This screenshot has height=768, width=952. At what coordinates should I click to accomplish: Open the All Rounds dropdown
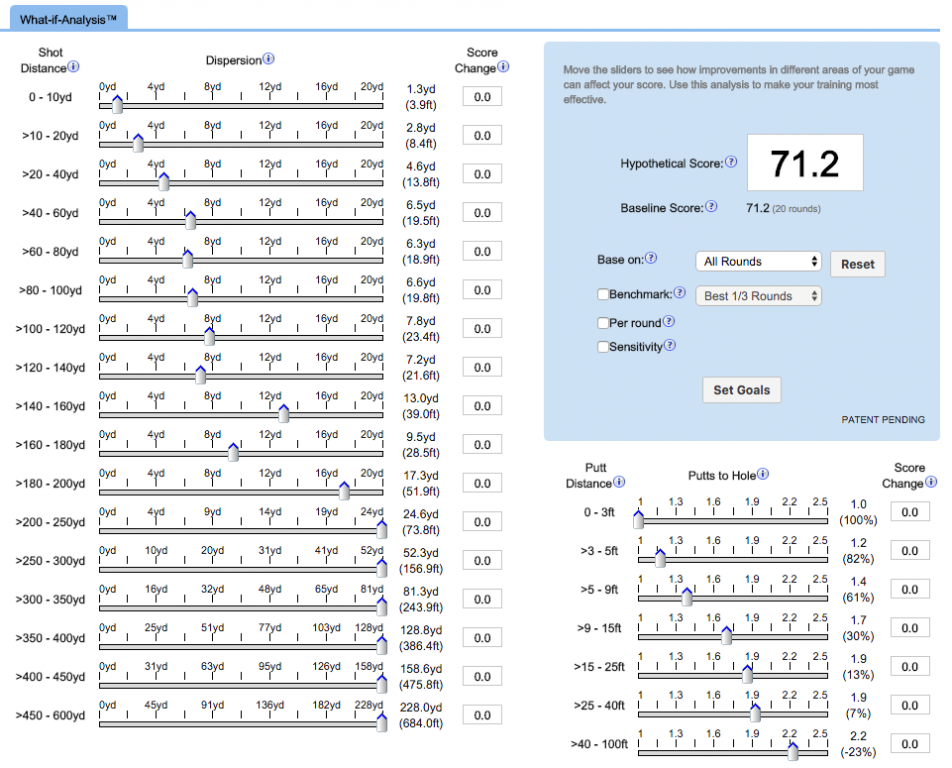click(x=758, y=262)
